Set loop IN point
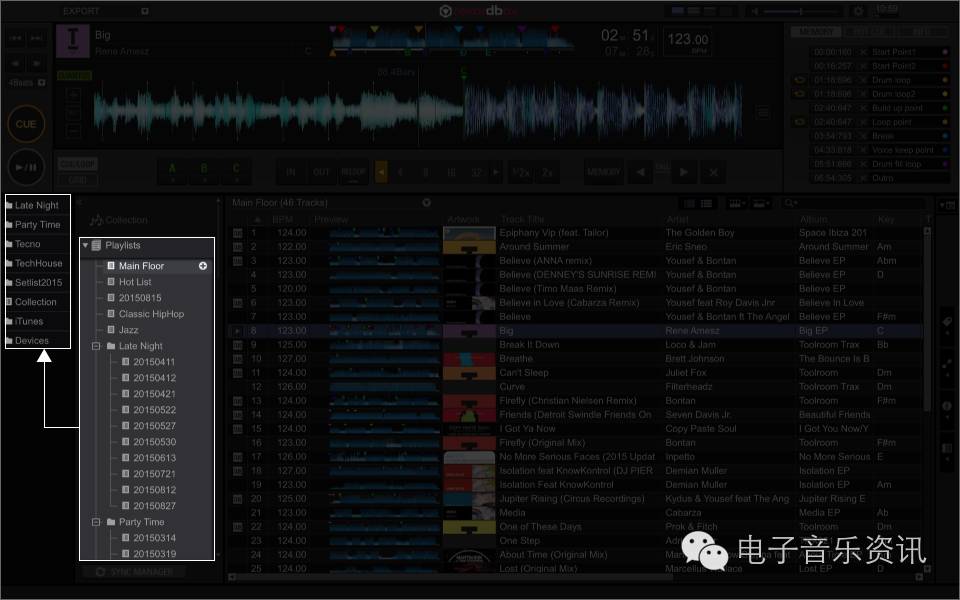 pyautogui.click(x=291, y=172)
